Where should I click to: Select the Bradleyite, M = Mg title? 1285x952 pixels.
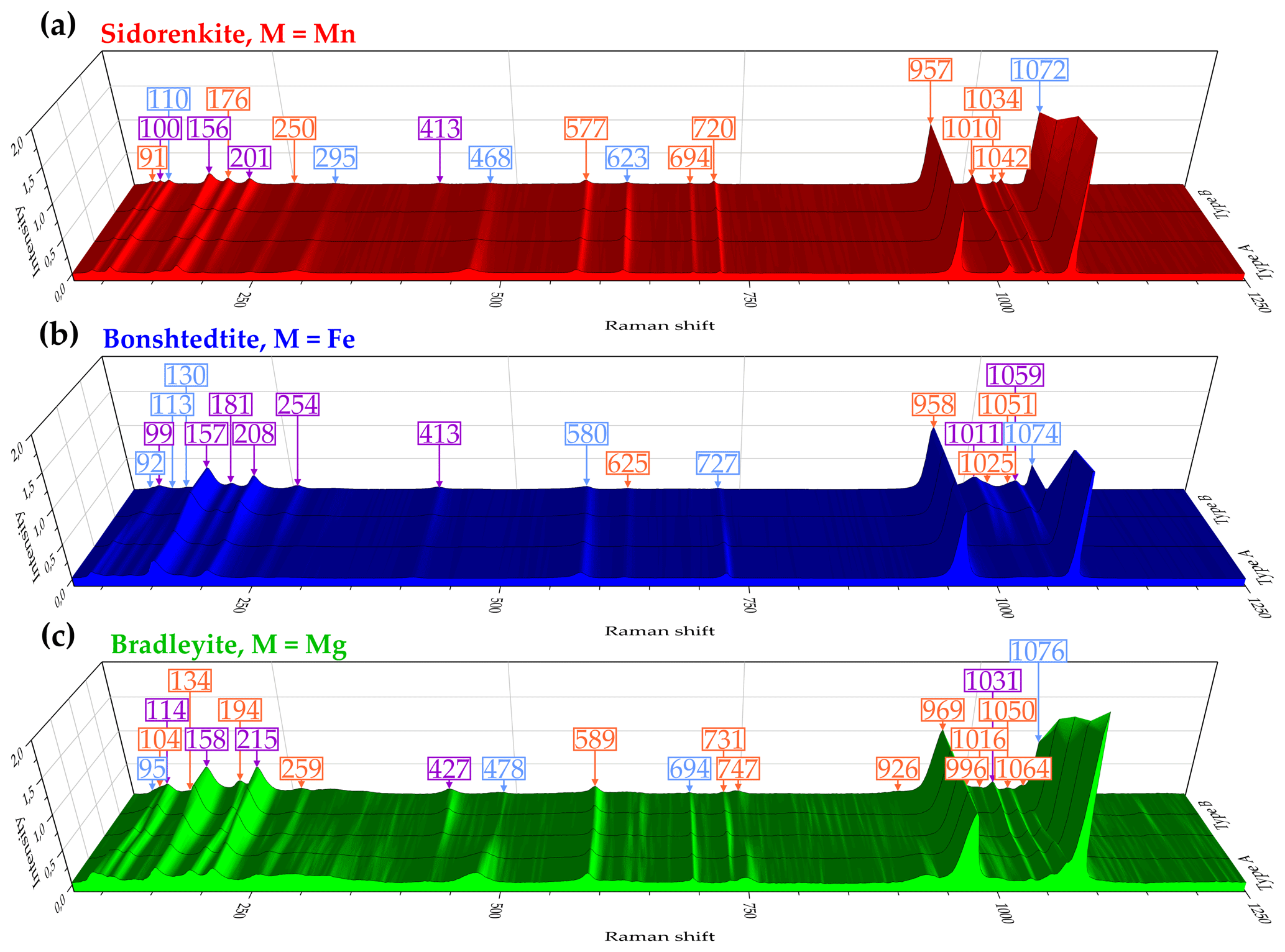[228, 644]
